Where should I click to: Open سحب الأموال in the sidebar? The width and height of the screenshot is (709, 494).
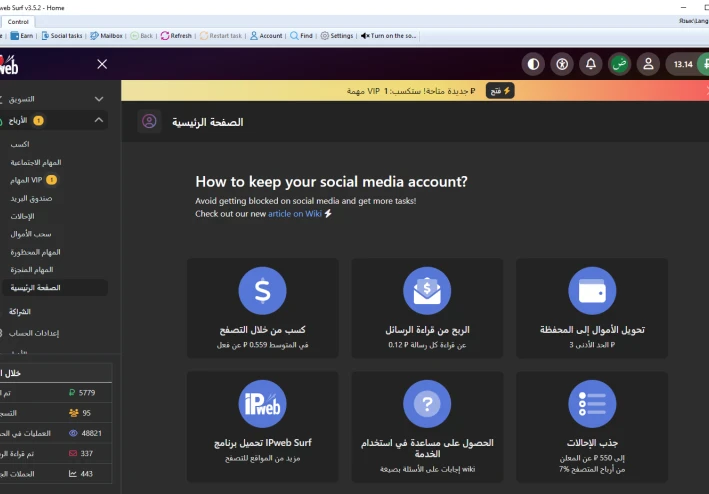tap(31, 234)
